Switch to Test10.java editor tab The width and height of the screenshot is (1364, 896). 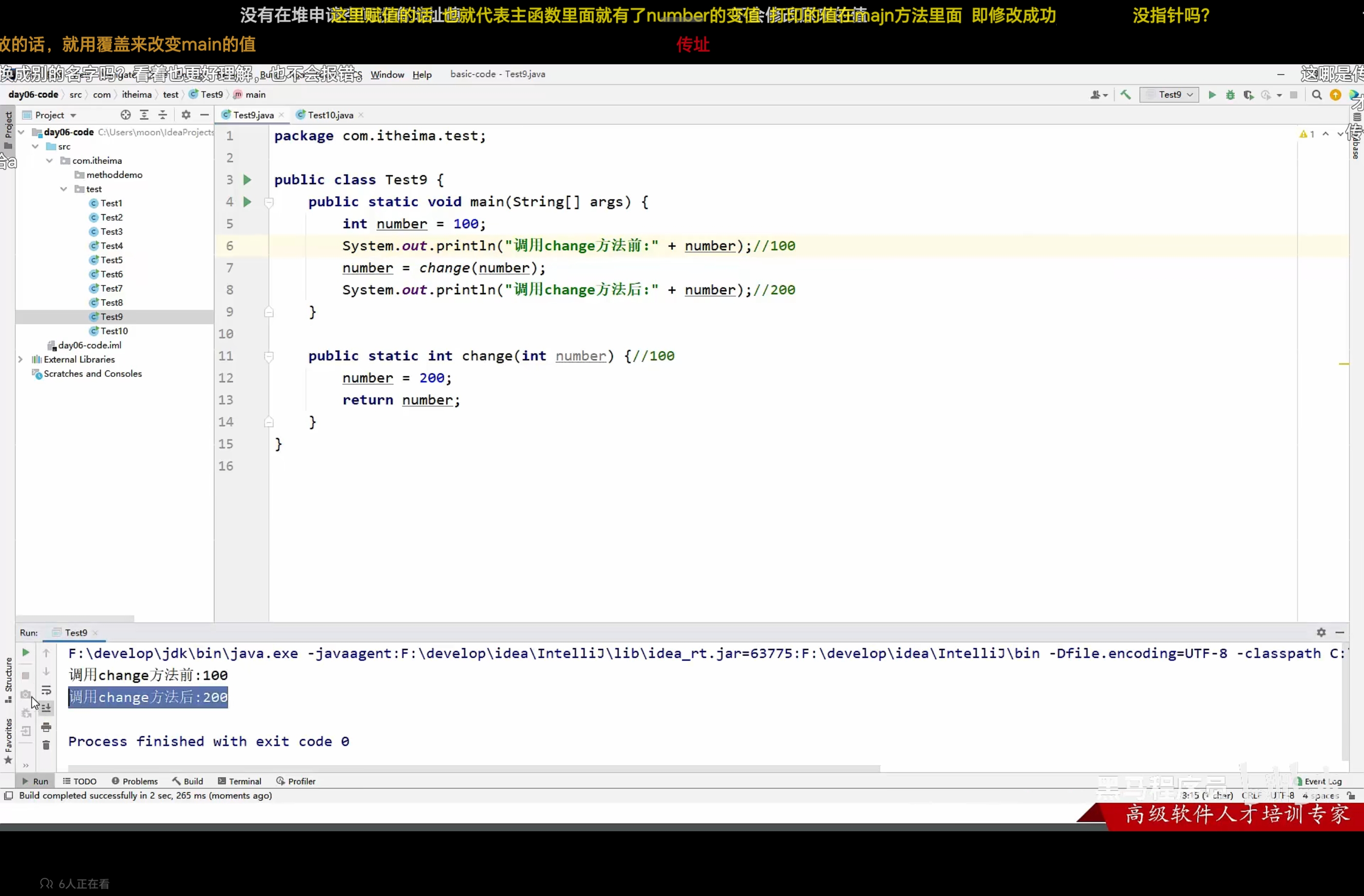tap(330, 114)
